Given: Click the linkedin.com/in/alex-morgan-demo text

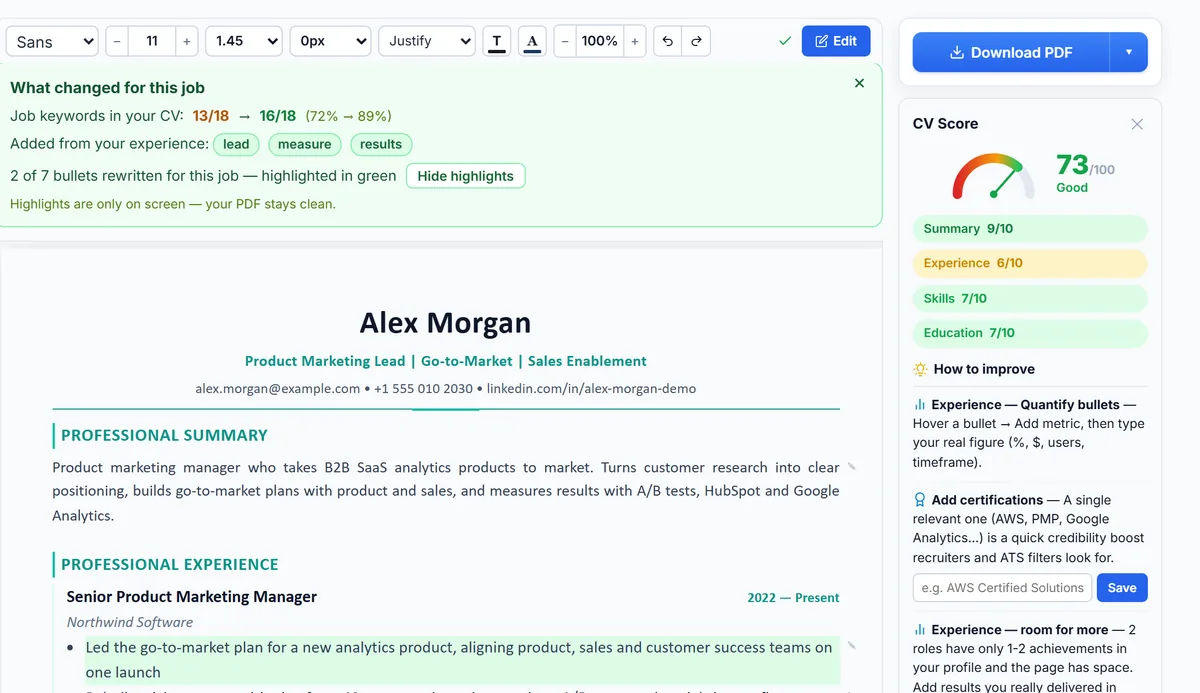Looking at the screenshot, I should (591, 388).
